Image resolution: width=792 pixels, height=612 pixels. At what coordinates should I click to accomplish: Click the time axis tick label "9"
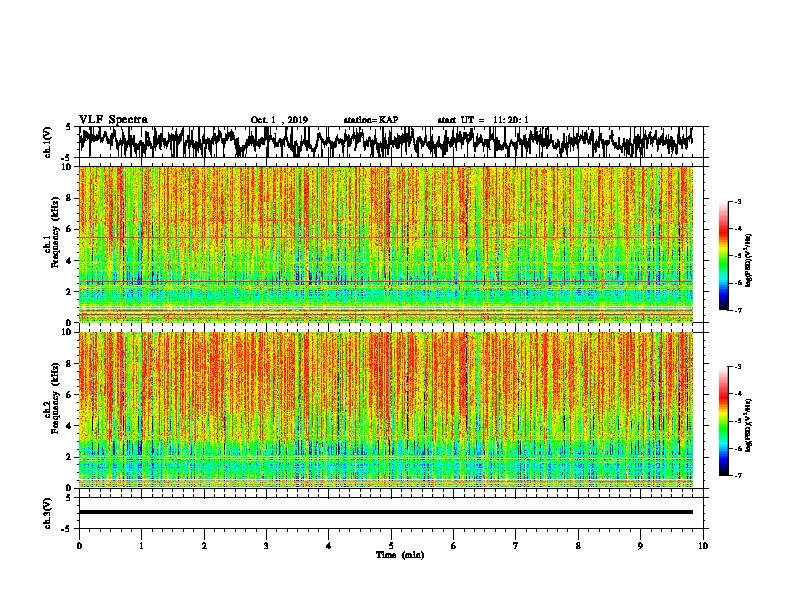point(640,546)
